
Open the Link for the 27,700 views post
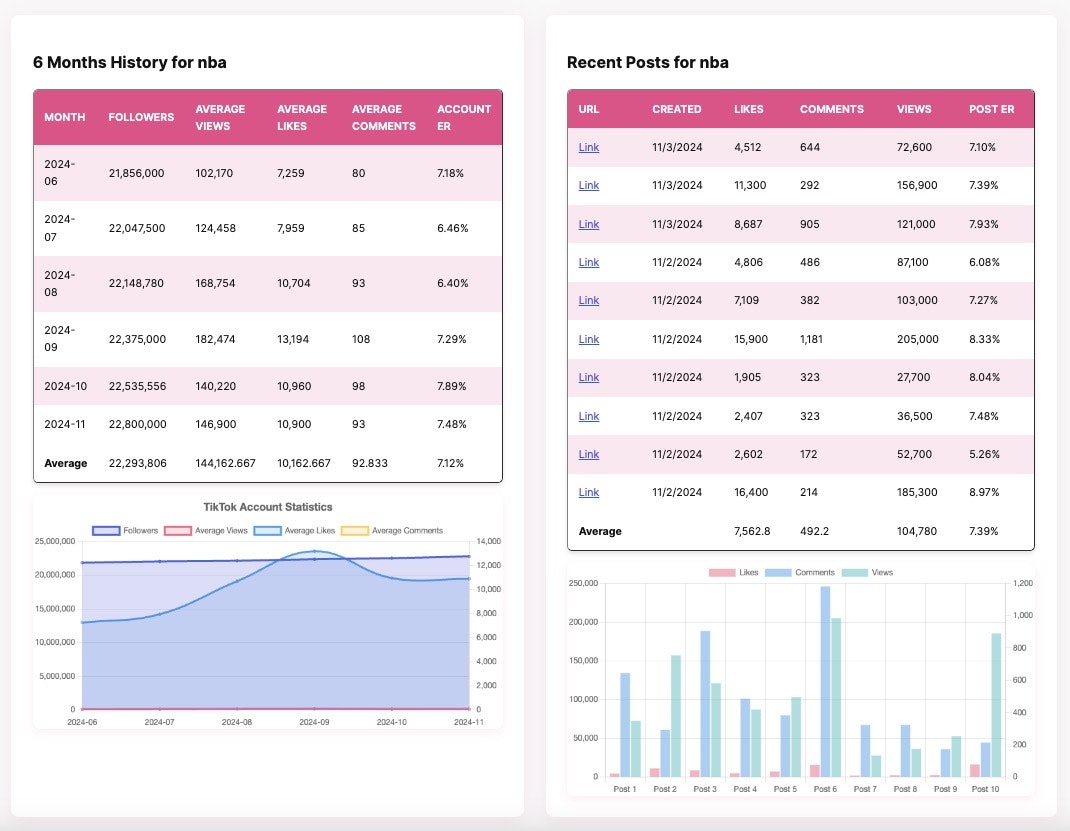click(588, 377)
